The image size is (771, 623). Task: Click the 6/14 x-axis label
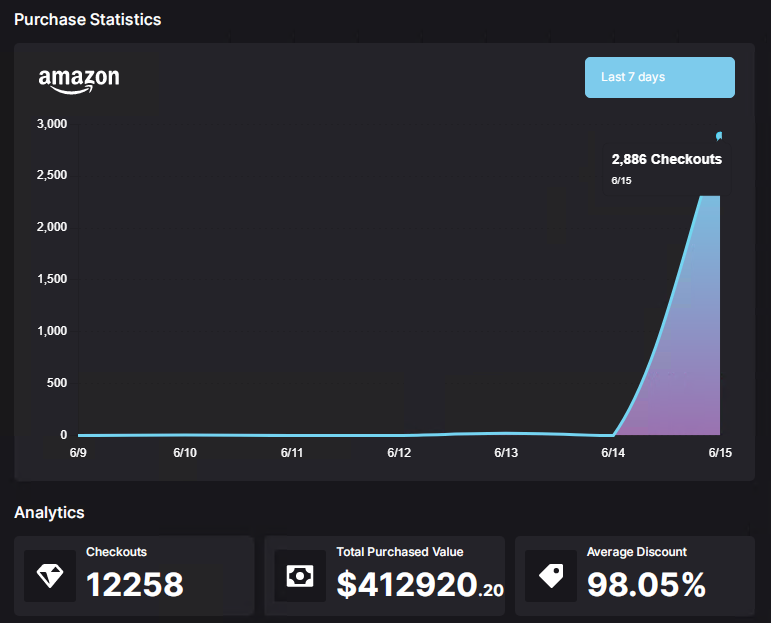(613, 453)
